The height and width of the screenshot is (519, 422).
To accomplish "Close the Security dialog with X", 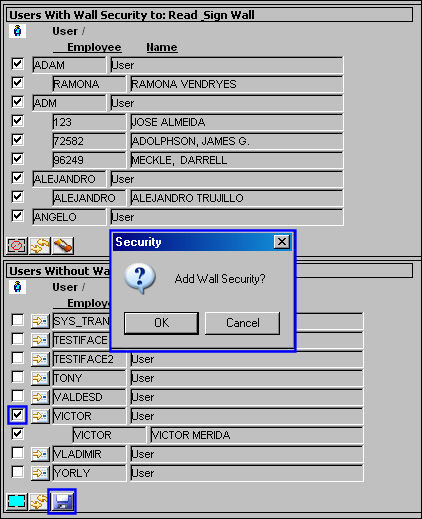I will [x=282, y=242].
